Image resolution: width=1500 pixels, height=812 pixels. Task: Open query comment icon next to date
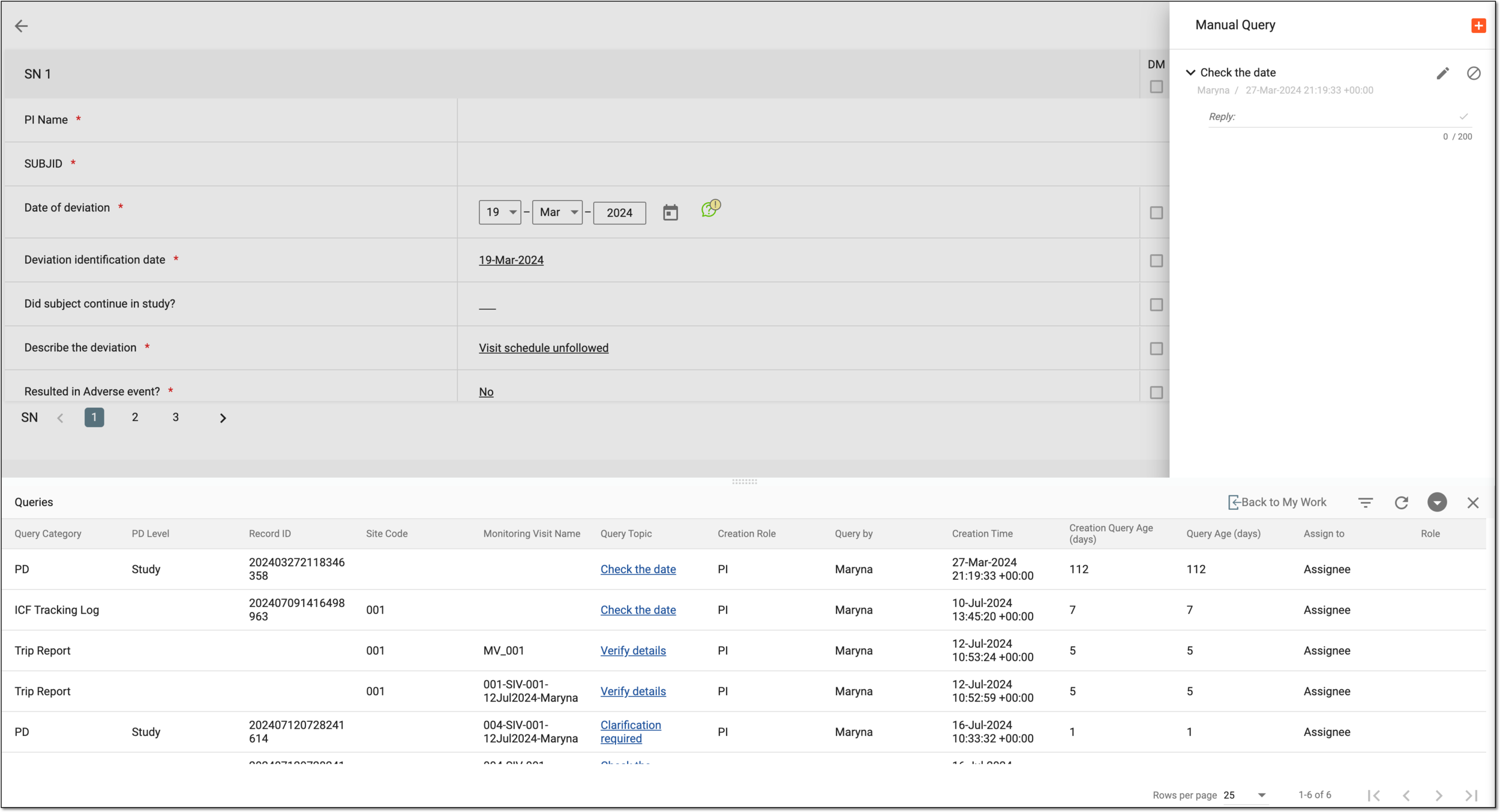710,209
